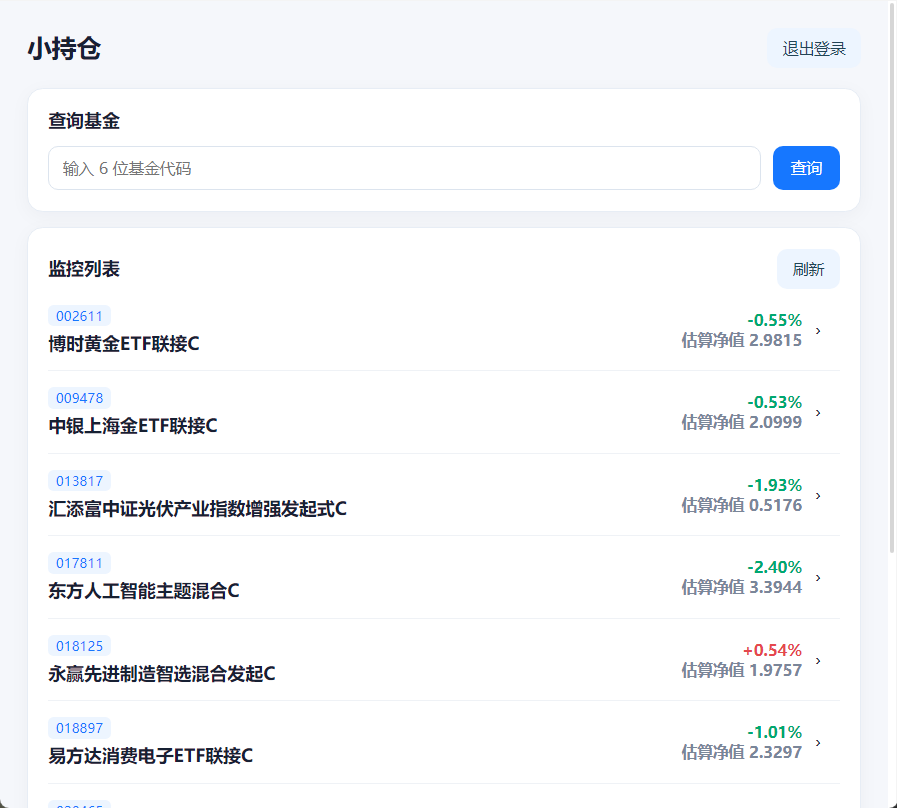The height and width of the screenshot is (808, 897).
Task: Expand chevron for 永赢先进制造智选混合发起C
Action: (x=818, y=661)
